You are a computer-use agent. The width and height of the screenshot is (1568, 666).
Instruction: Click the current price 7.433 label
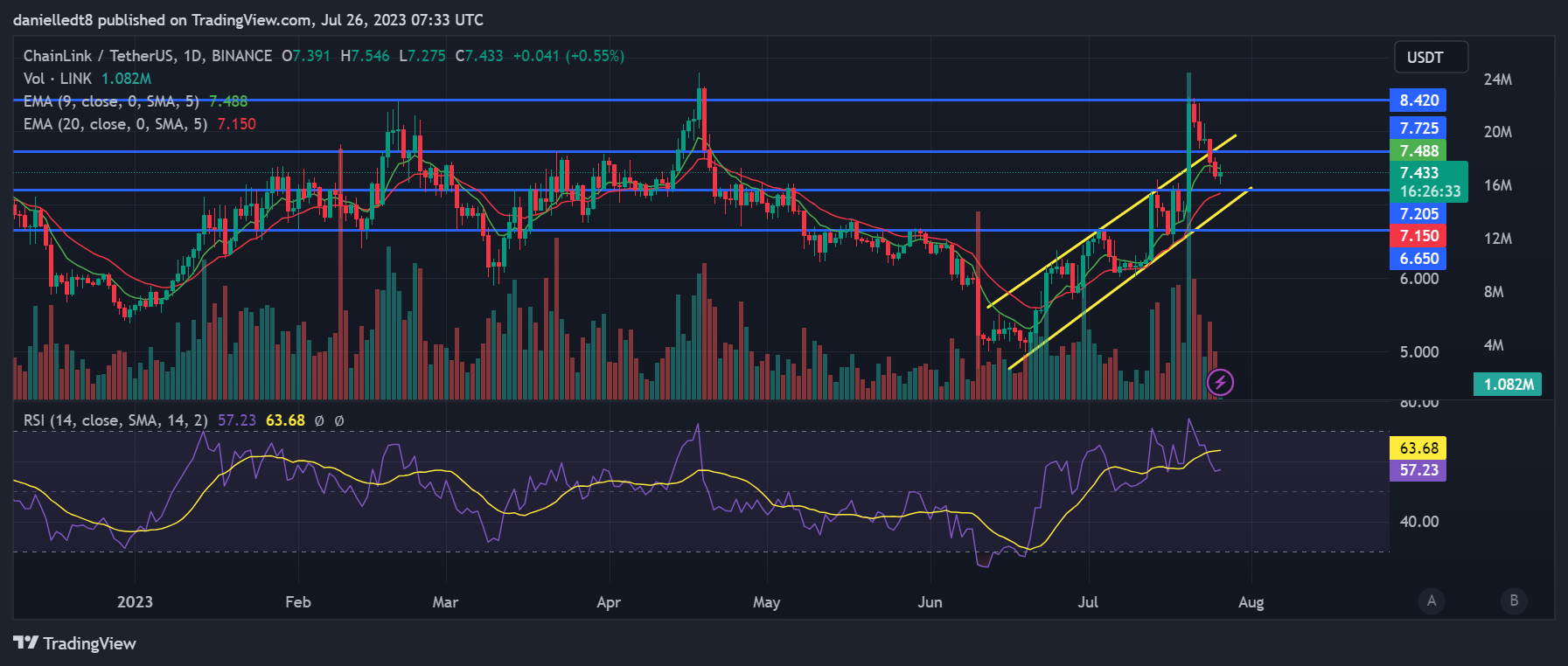[x=1418, y=173]
